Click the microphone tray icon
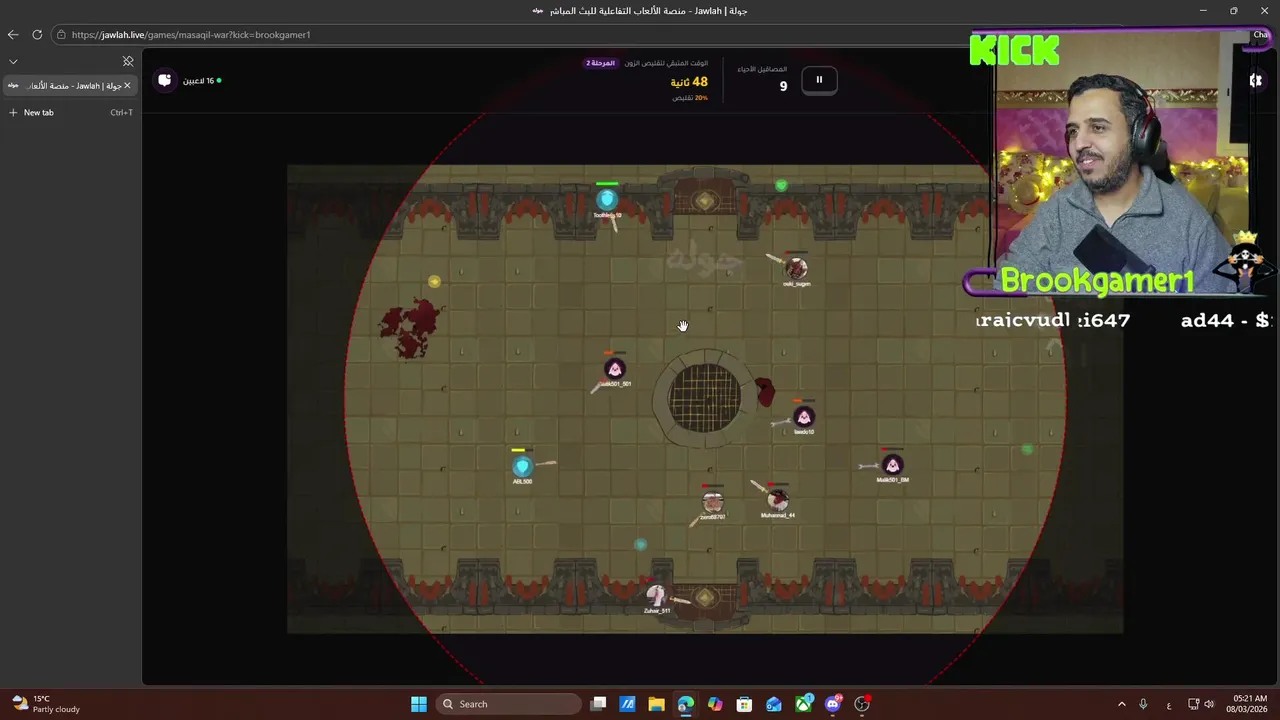The image size is (1280, 720). pos(1143,704)
